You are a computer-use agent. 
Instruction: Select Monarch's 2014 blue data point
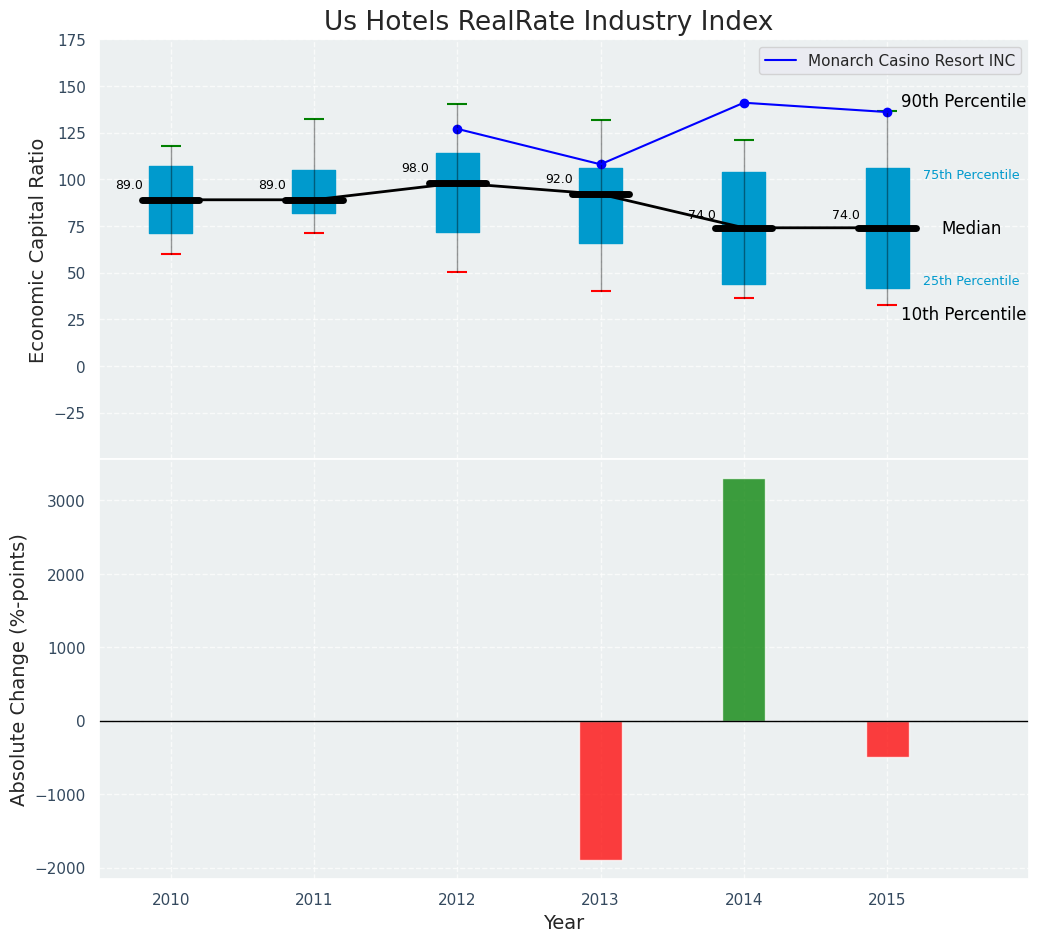[744, 103]
